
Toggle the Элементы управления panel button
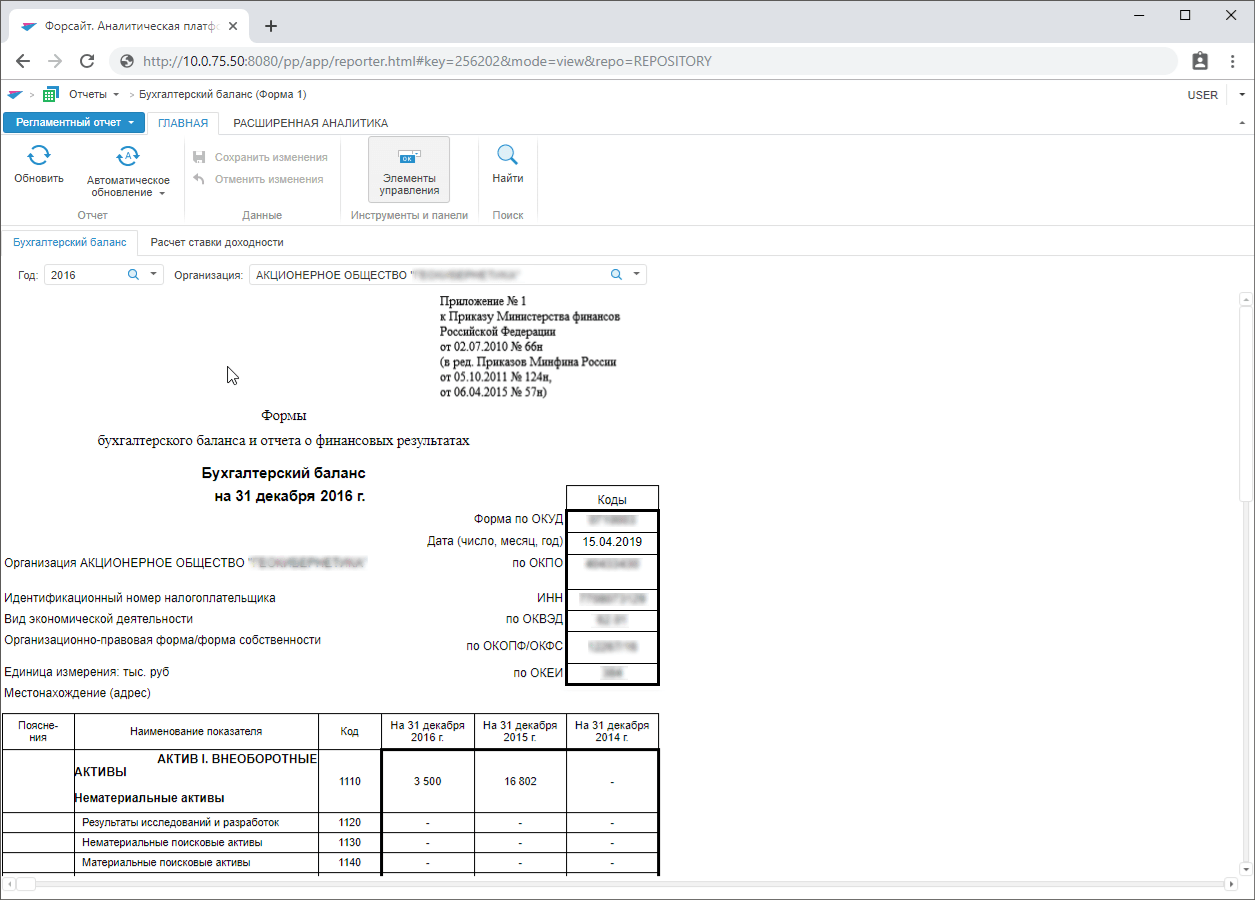[409, 169]
